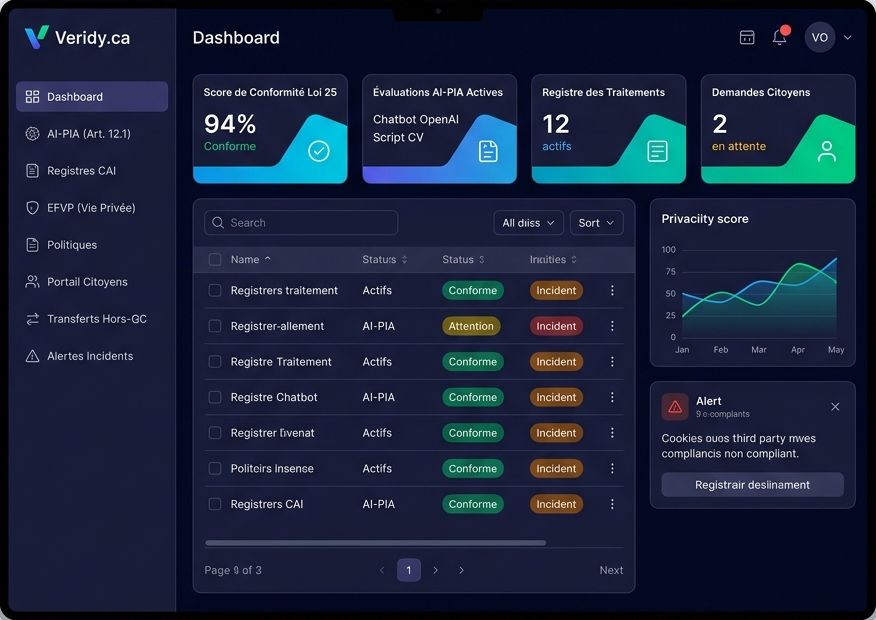Check the Registre Chatbot row checkbox
The width and height of the screenshot is (876, 620).
[x=215, y=397]
